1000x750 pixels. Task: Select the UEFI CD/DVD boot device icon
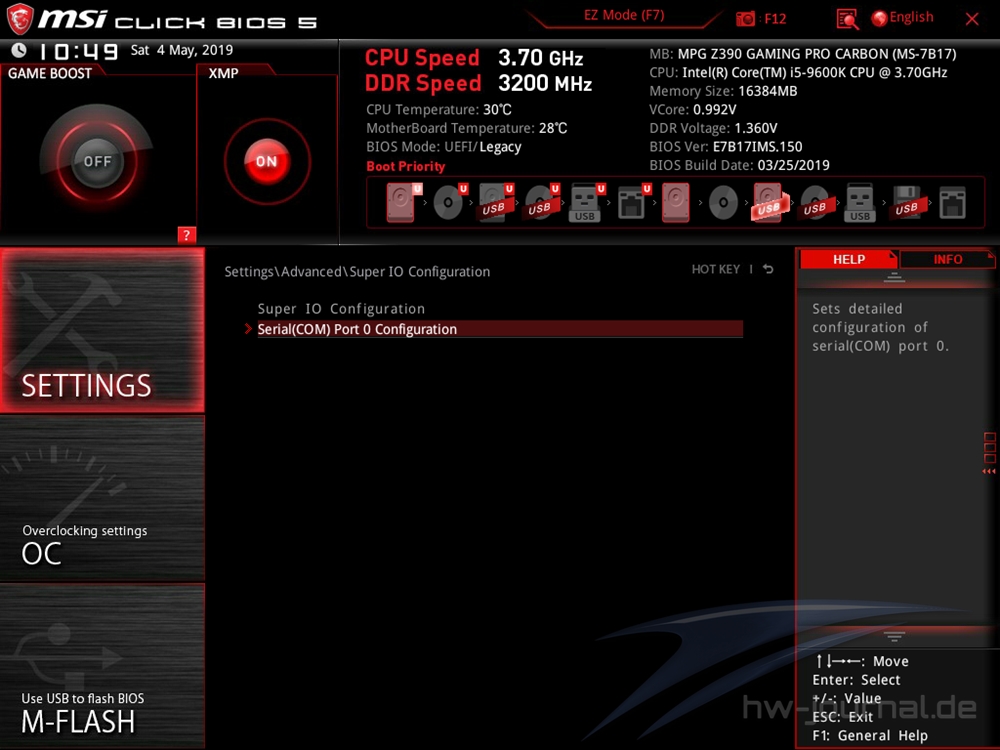coord(450,203)
